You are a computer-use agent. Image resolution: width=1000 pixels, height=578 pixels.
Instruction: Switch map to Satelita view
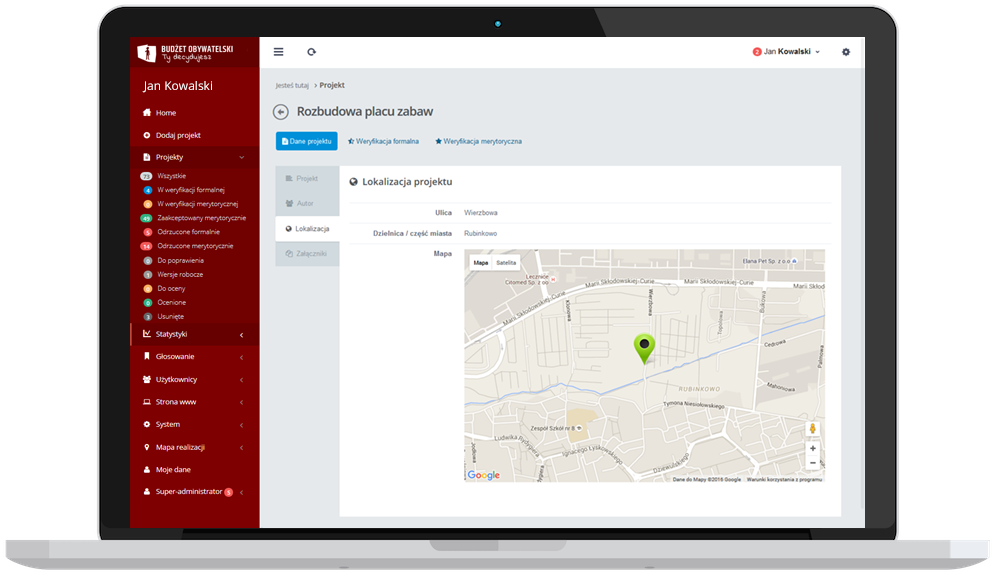click(x=506, y=263)
